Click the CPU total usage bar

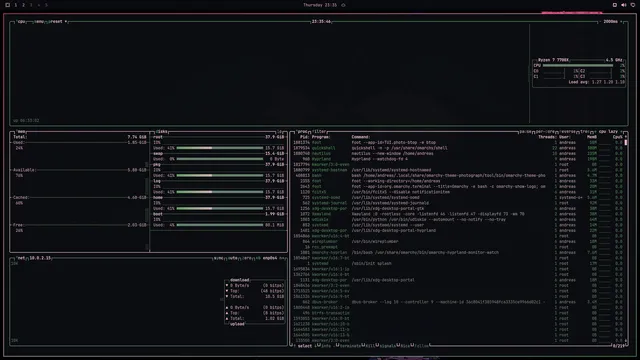(578, 65)
